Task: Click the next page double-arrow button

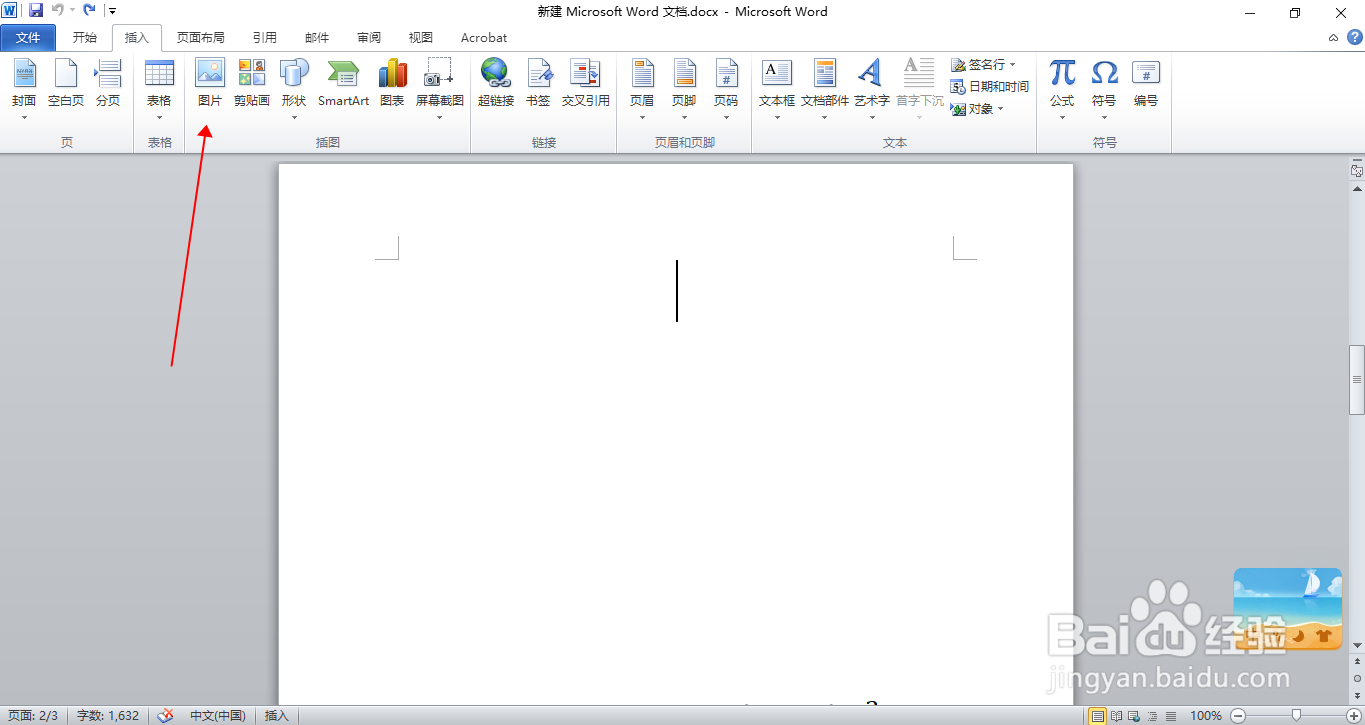Action: (1357, 694)
